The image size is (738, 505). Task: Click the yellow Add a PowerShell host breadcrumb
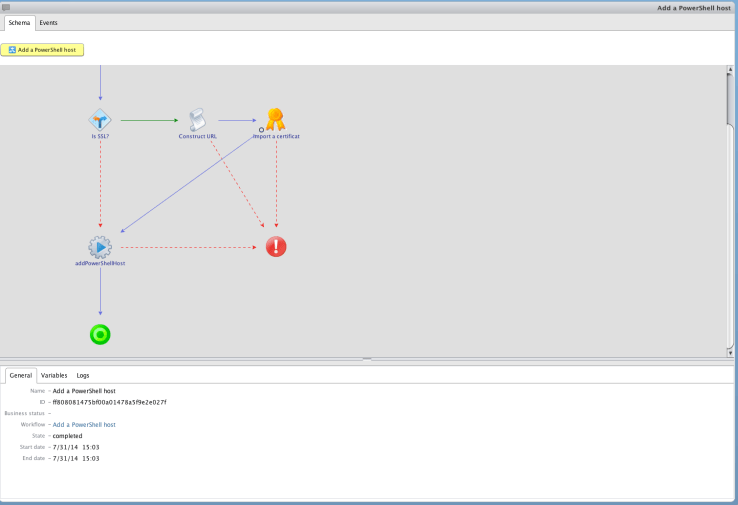[42, 49]
